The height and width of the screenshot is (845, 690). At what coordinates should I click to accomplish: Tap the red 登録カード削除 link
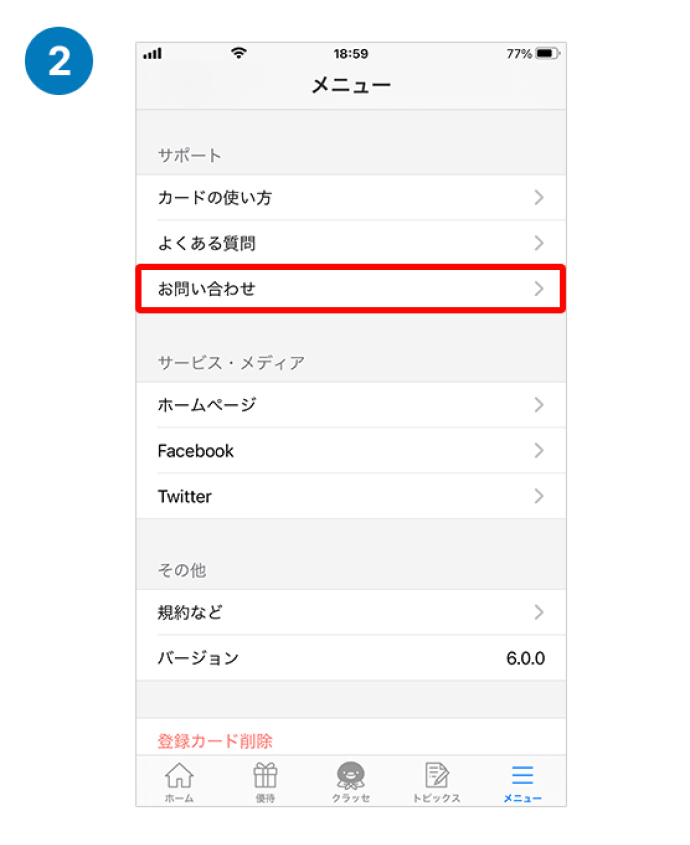(215, 741)
